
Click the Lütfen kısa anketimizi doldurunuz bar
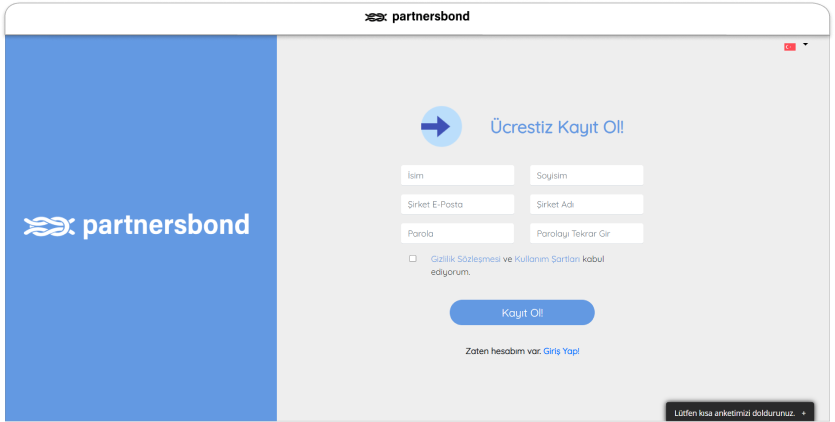tap(734, 412)
